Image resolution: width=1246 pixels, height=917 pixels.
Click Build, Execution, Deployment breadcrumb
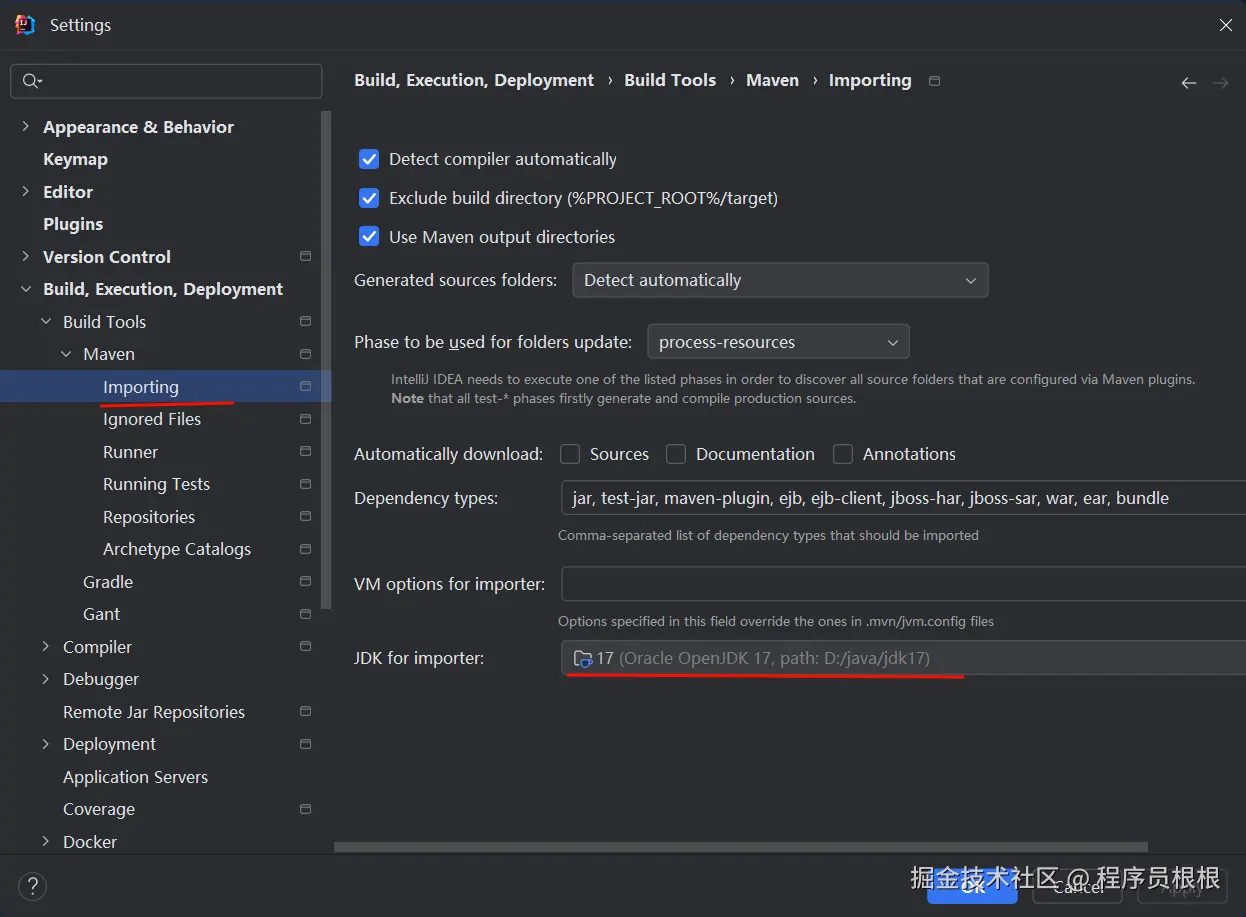tap(474, 80)
